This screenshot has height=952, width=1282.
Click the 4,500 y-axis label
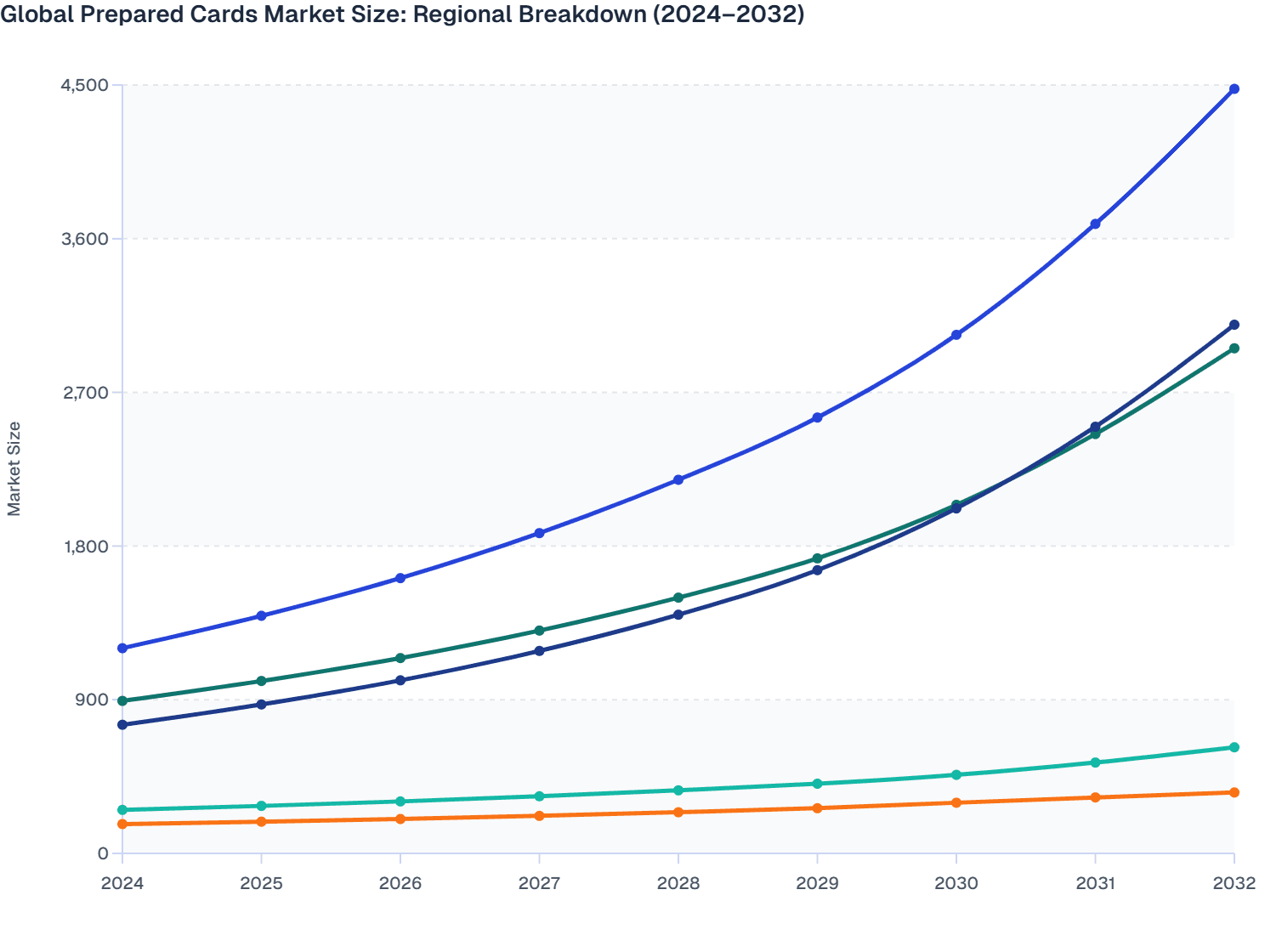click(x=85, y=85)
